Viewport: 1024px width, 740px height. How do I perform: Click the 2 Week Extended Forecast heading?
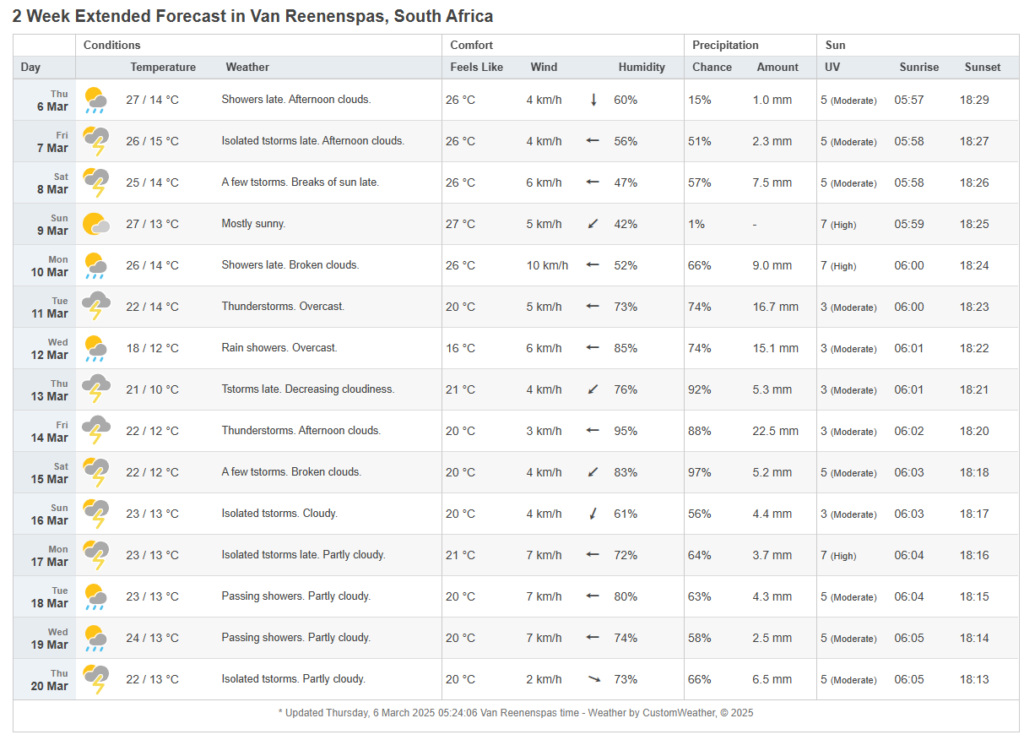[x=252, y=17]
